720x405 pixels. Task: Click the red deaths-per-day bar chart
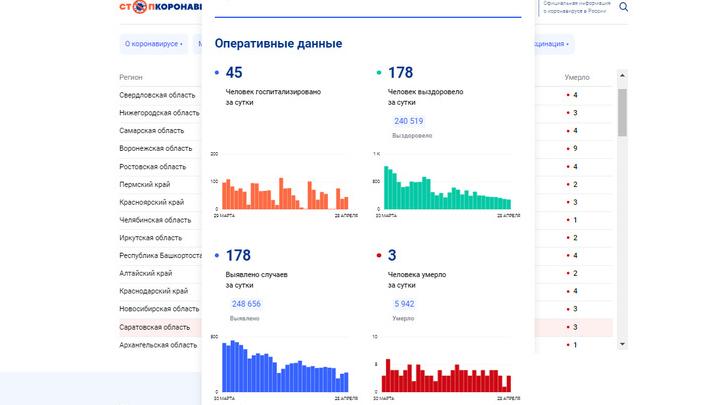coord(441,375)
